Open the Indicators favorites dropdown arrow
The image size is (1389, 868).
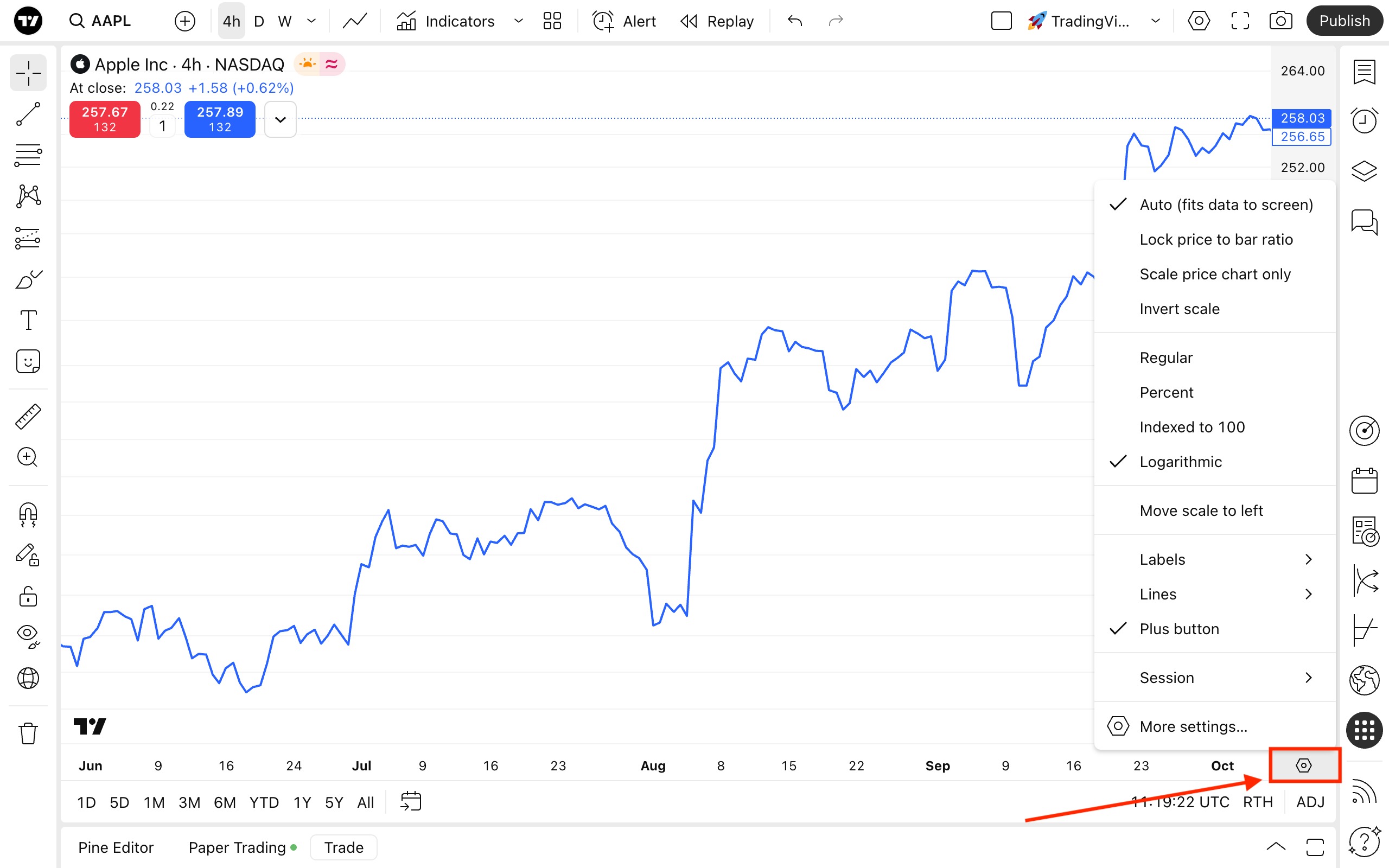(518, 21)
